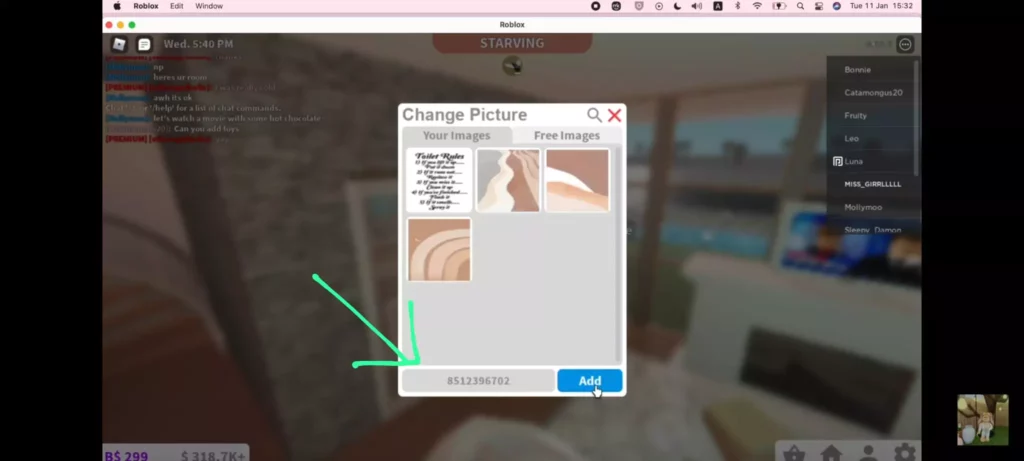This screenshot has width=1024, height=461.
Task: Click the screen recording stop icon in menu bar
Action: pyautogui.click(x=596, y=6)
